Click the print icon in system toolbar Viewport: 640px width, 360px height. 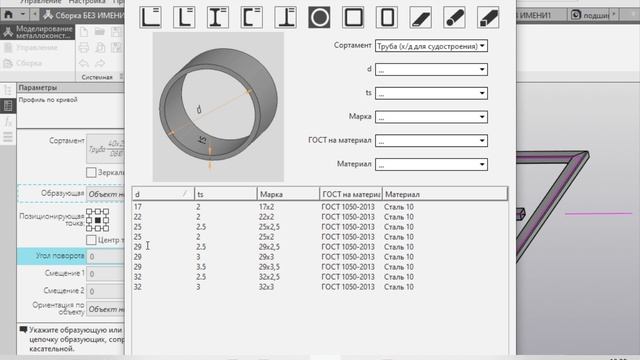tap(84, 48)
